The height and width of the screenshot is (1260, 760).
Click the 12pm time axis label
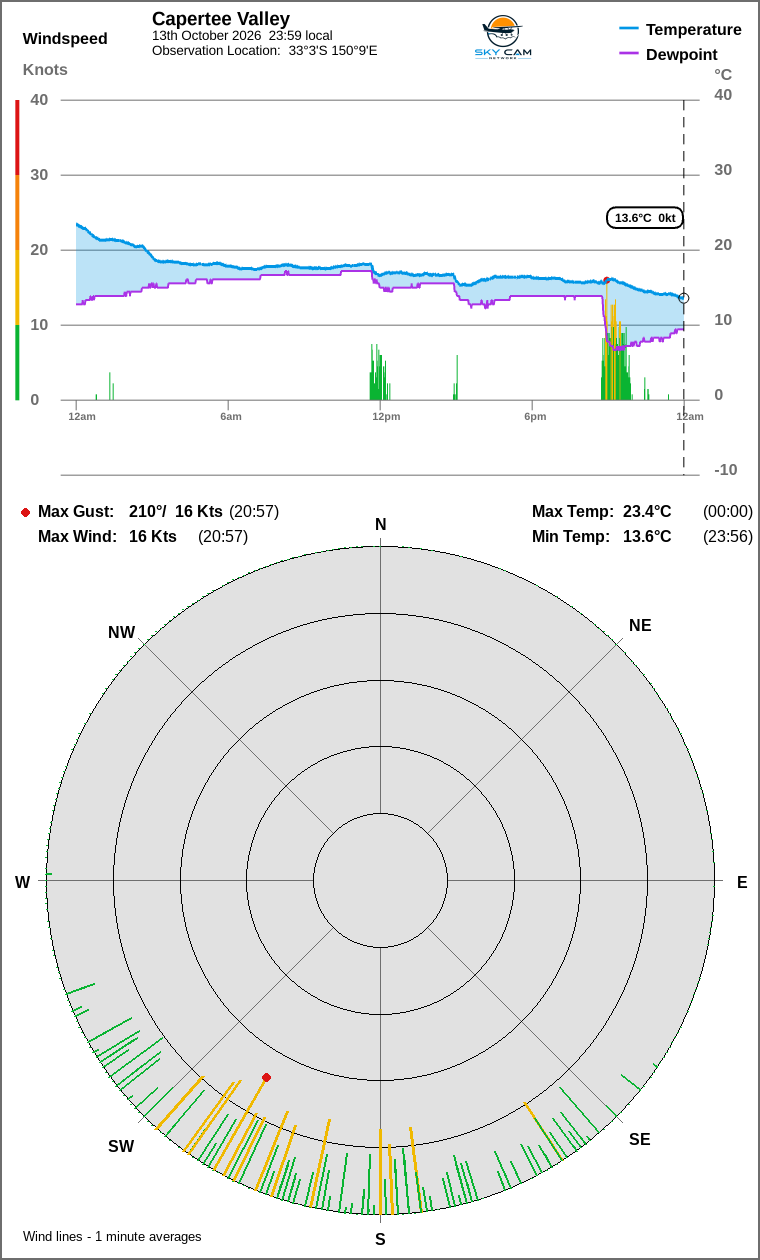[386, 416]
